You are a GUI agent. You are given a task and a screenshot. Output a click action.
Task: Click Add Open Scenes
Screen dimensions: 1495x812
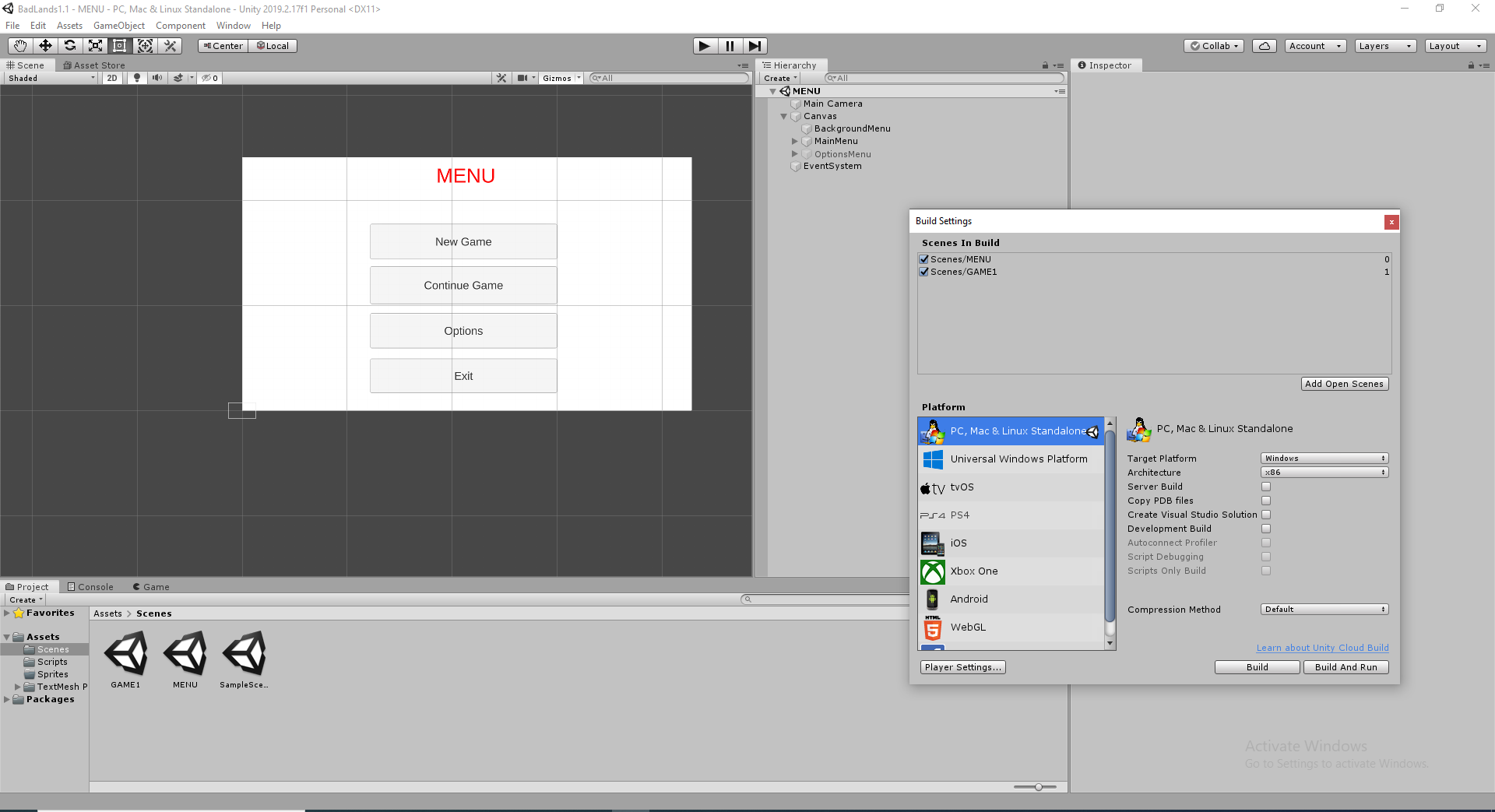click(x=1344, y=383)
